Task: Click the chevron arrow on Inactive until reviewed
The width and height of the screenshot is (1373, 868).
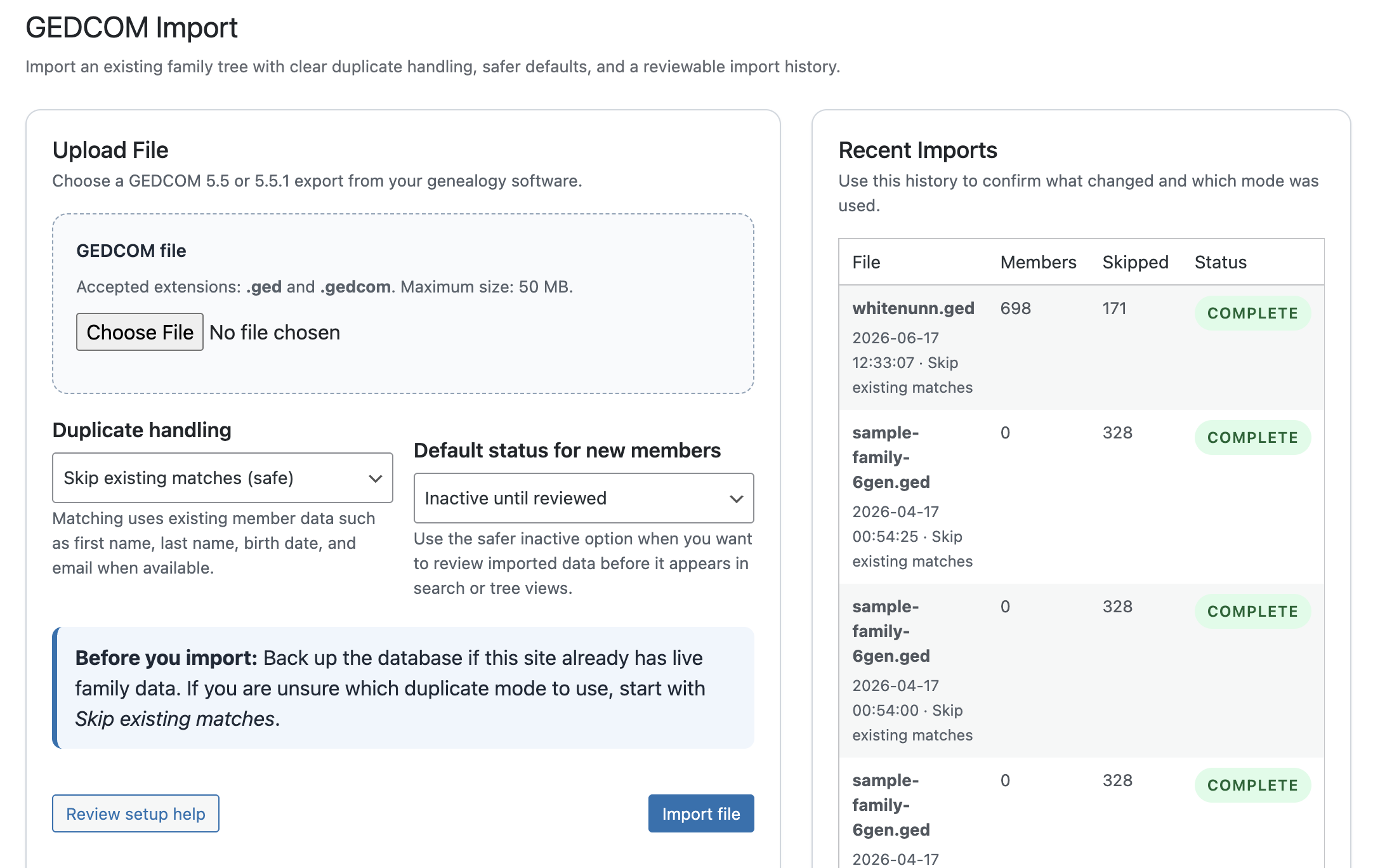Action: pyautogui.click(x=737, y=499)
